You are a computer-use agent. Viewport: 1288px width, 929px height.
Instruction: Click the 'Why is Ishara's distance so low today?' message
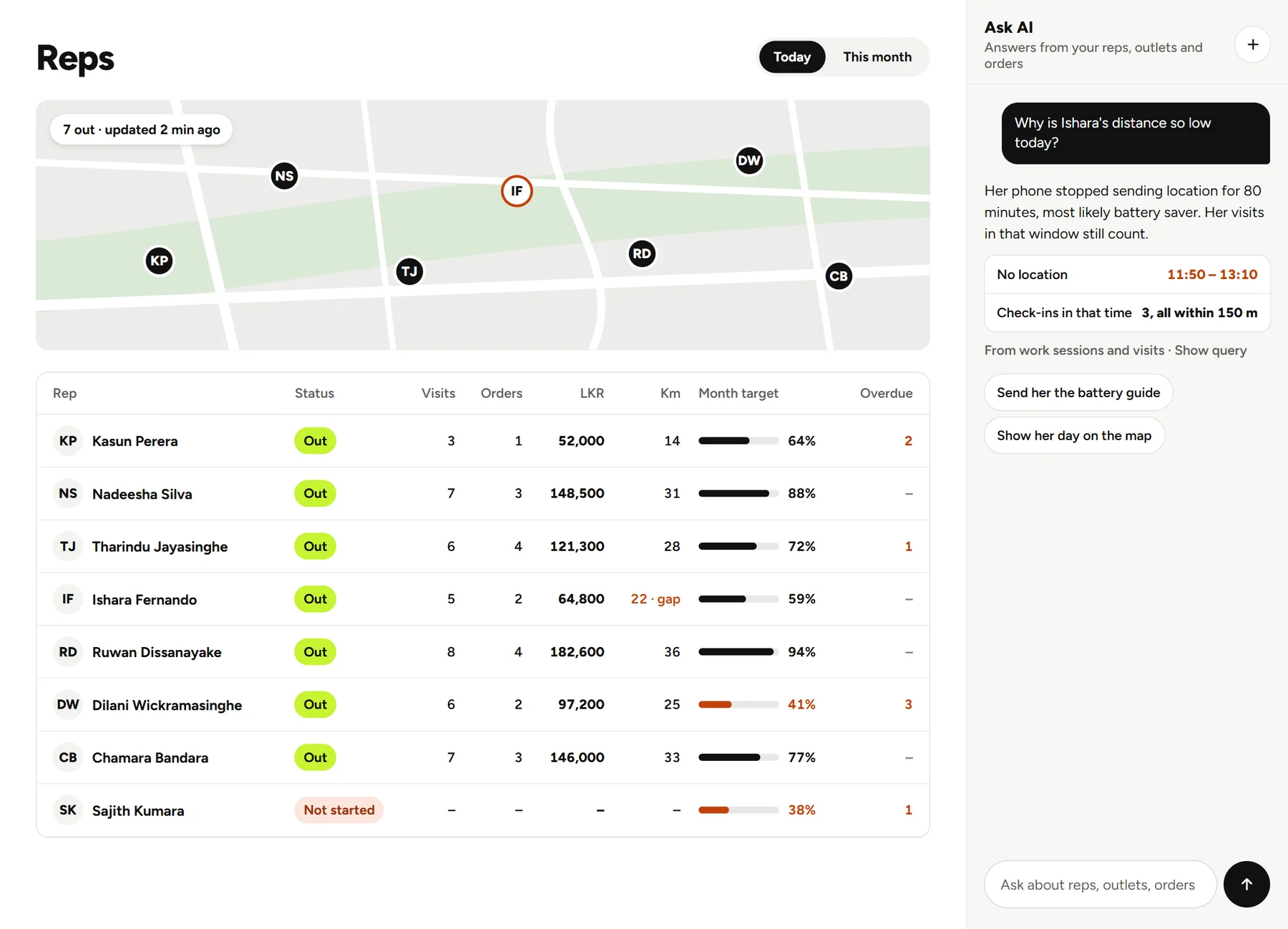(x=1136, y=133)
